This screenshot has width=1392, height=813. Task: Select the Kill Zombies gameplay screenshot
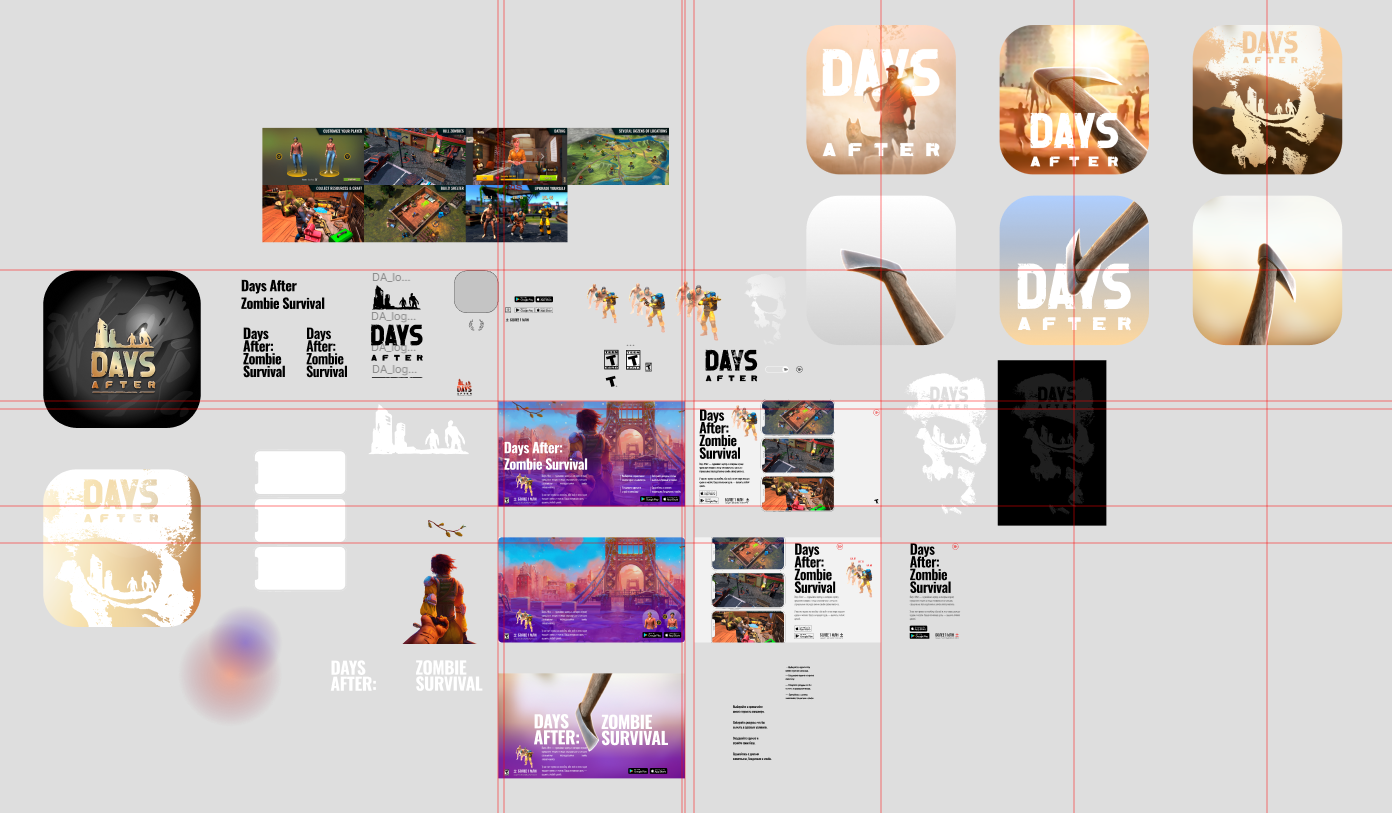pyautogui.click(x=415, y=156)
